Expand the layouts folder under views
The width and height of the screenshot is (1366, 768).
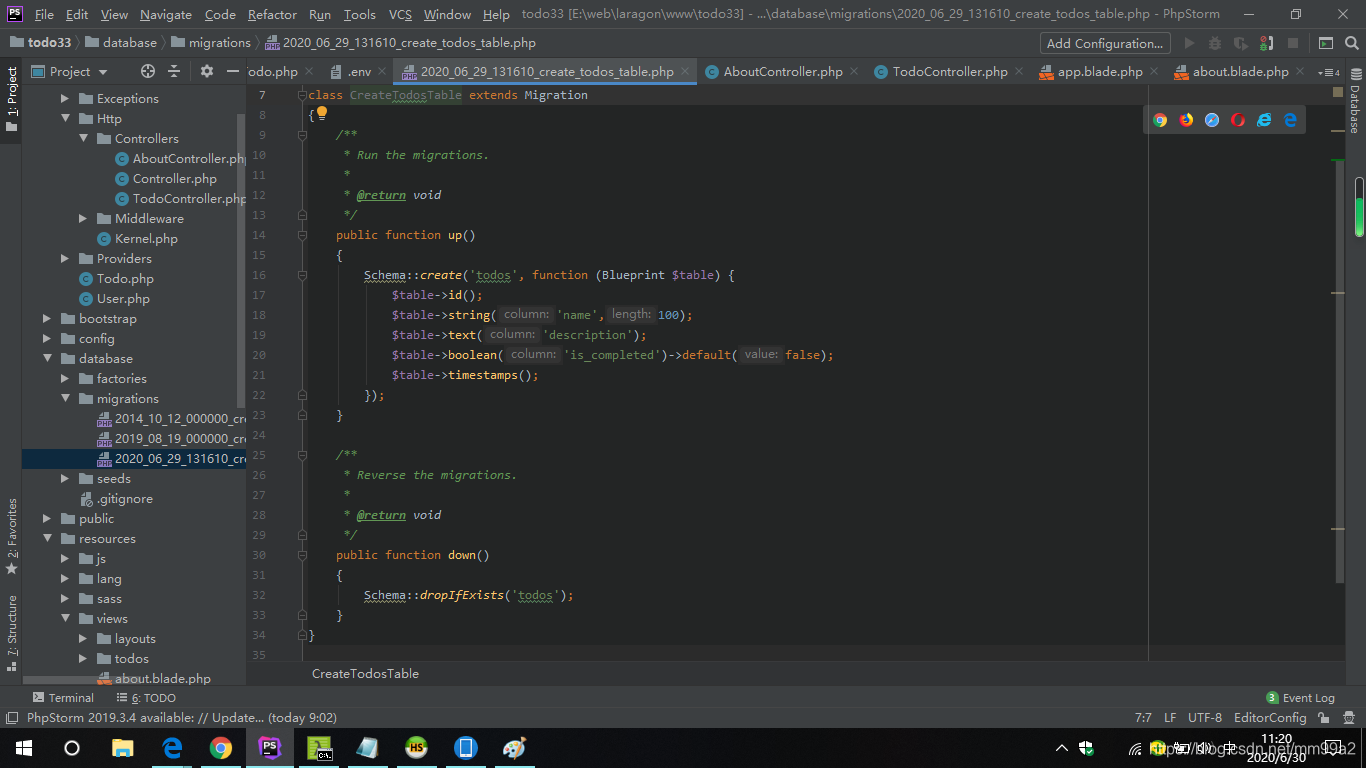click(83, 638)
